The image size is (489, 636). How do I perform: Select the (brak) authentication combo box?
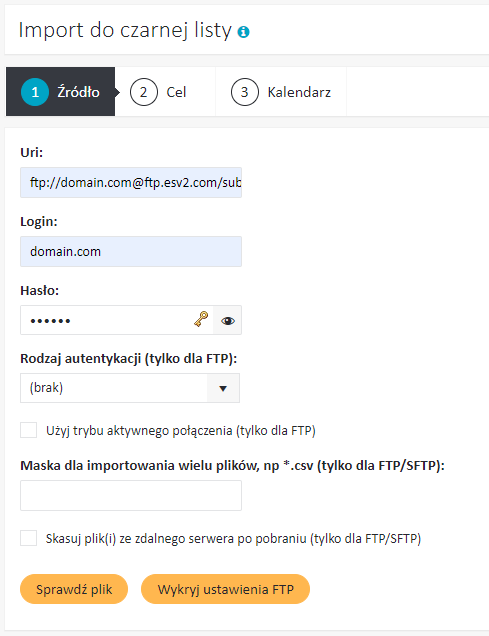tap(130, 388)
